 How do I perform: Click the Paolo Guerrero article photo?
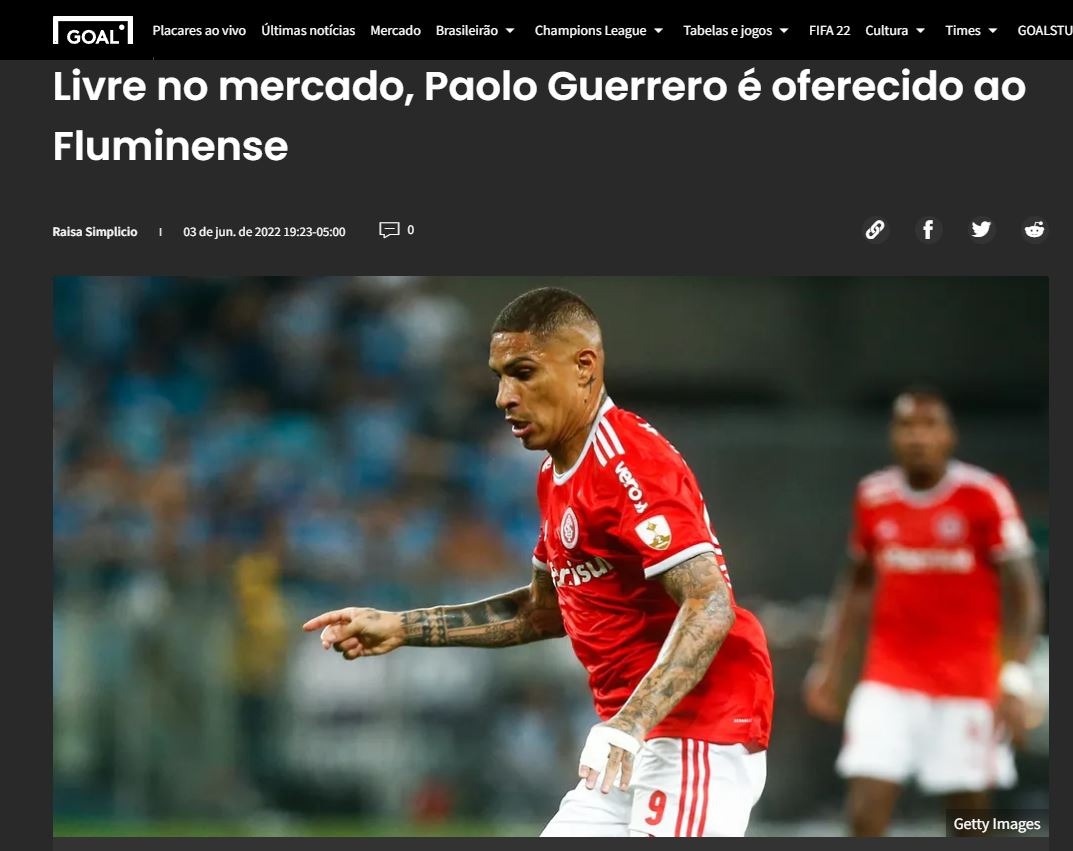tap(551, 556)
